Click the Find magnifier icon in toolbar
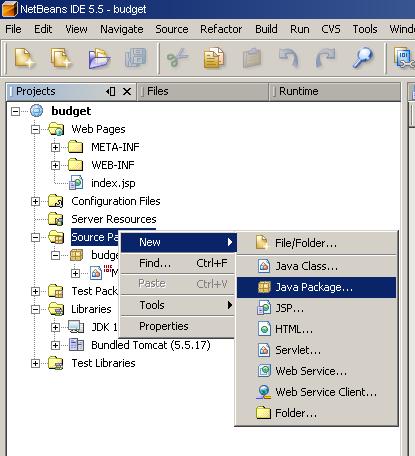The width and height of the screenshot is (415, 456). pos(362,58)
